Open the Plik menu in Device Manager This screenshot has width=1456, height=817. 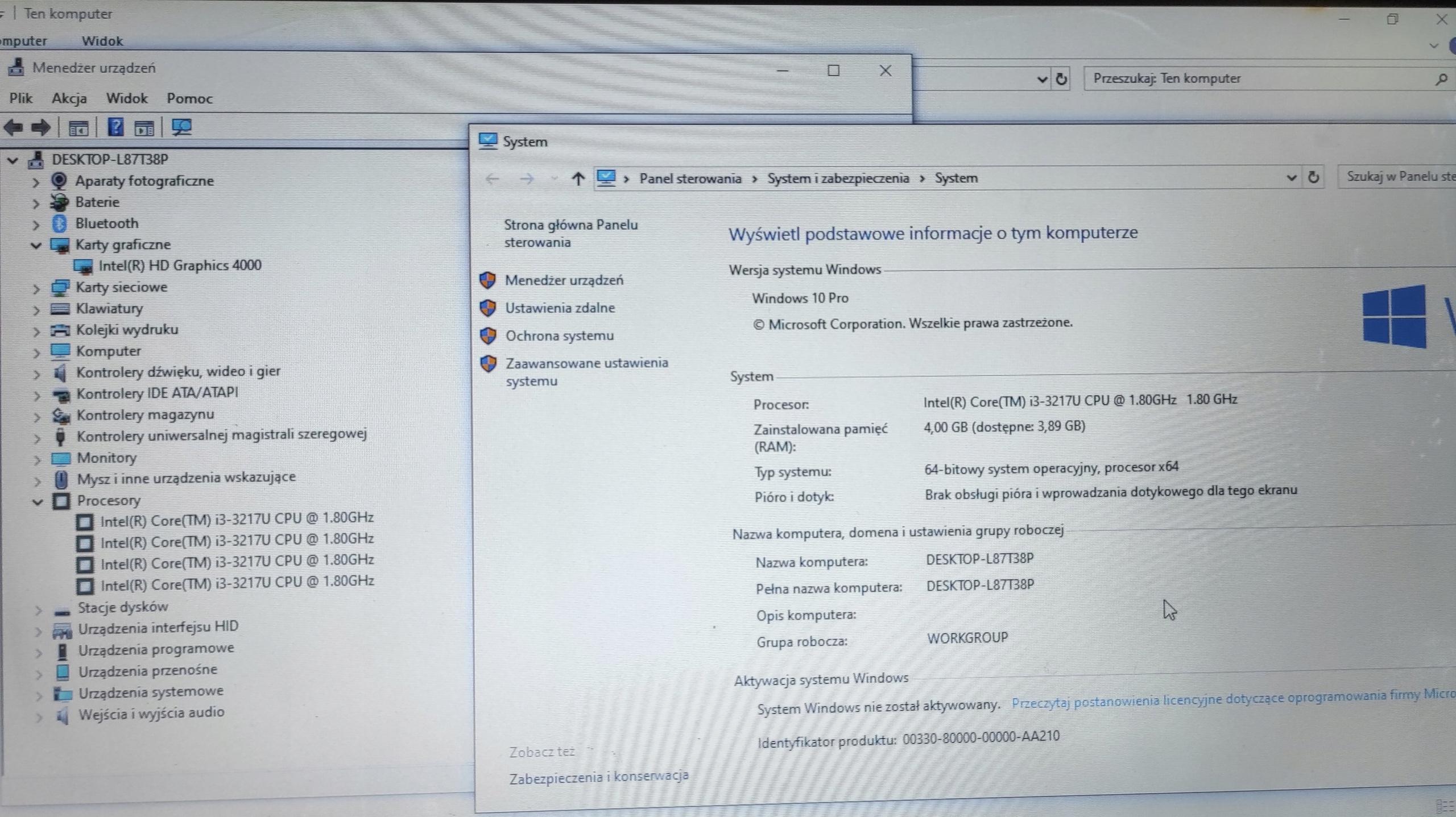pos(20,98)
